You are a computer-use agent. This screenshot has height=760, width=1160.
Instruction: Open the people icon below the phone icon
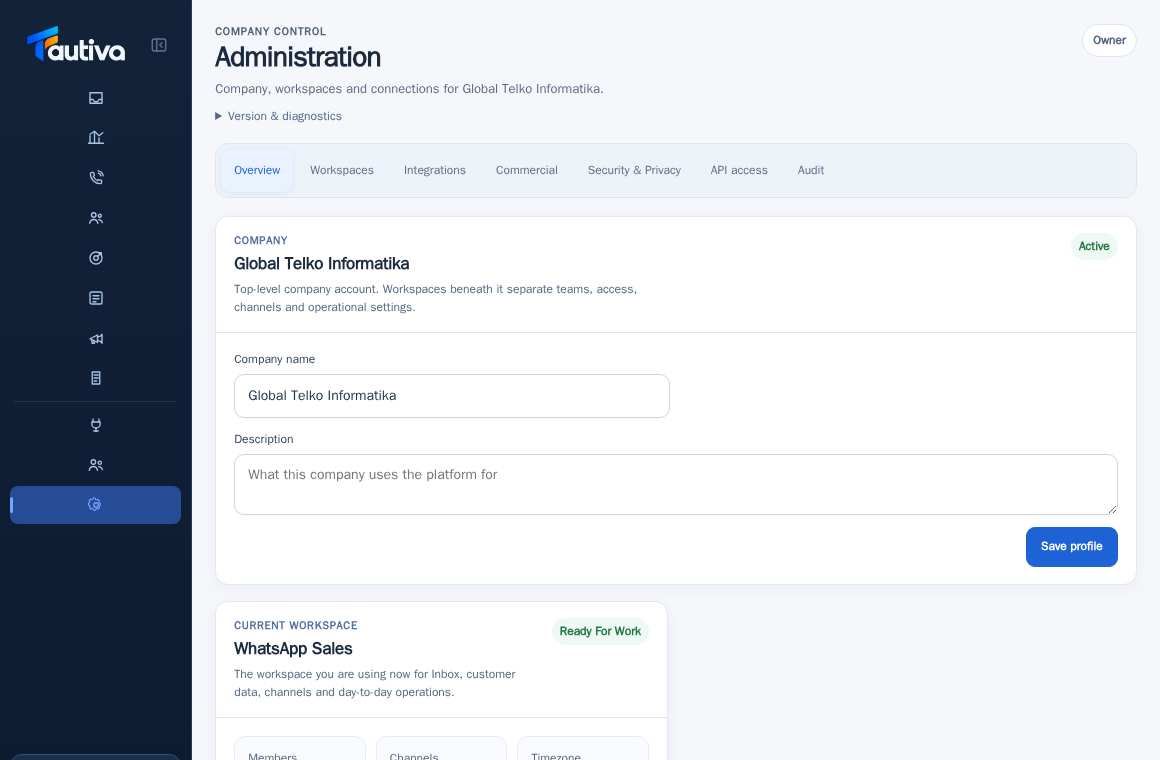pos(95,218)
